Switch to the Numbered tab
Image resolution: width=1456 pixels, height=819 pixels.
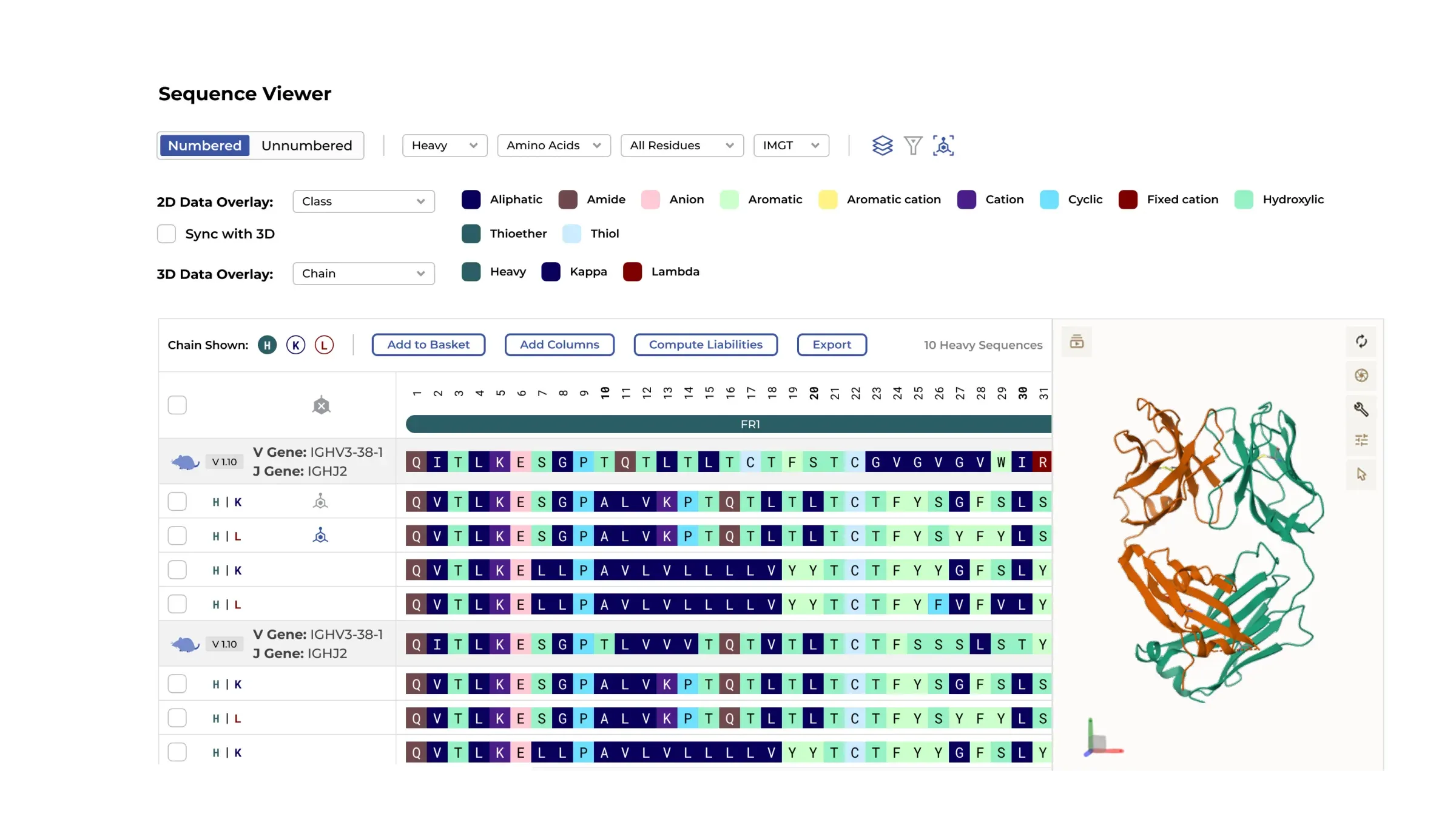click(204, 146)
